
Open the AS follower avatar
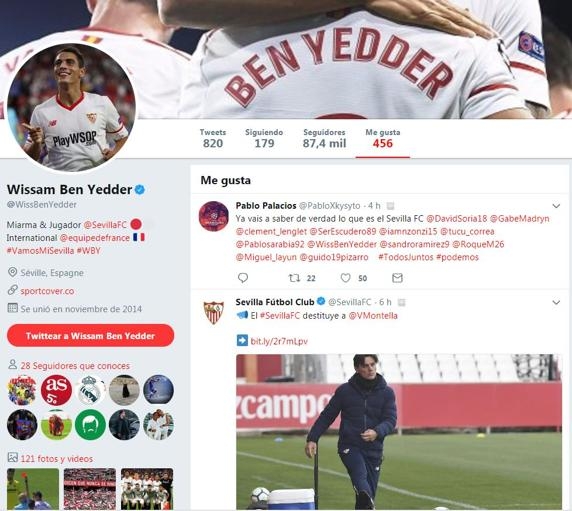click(x=56, y=390)
